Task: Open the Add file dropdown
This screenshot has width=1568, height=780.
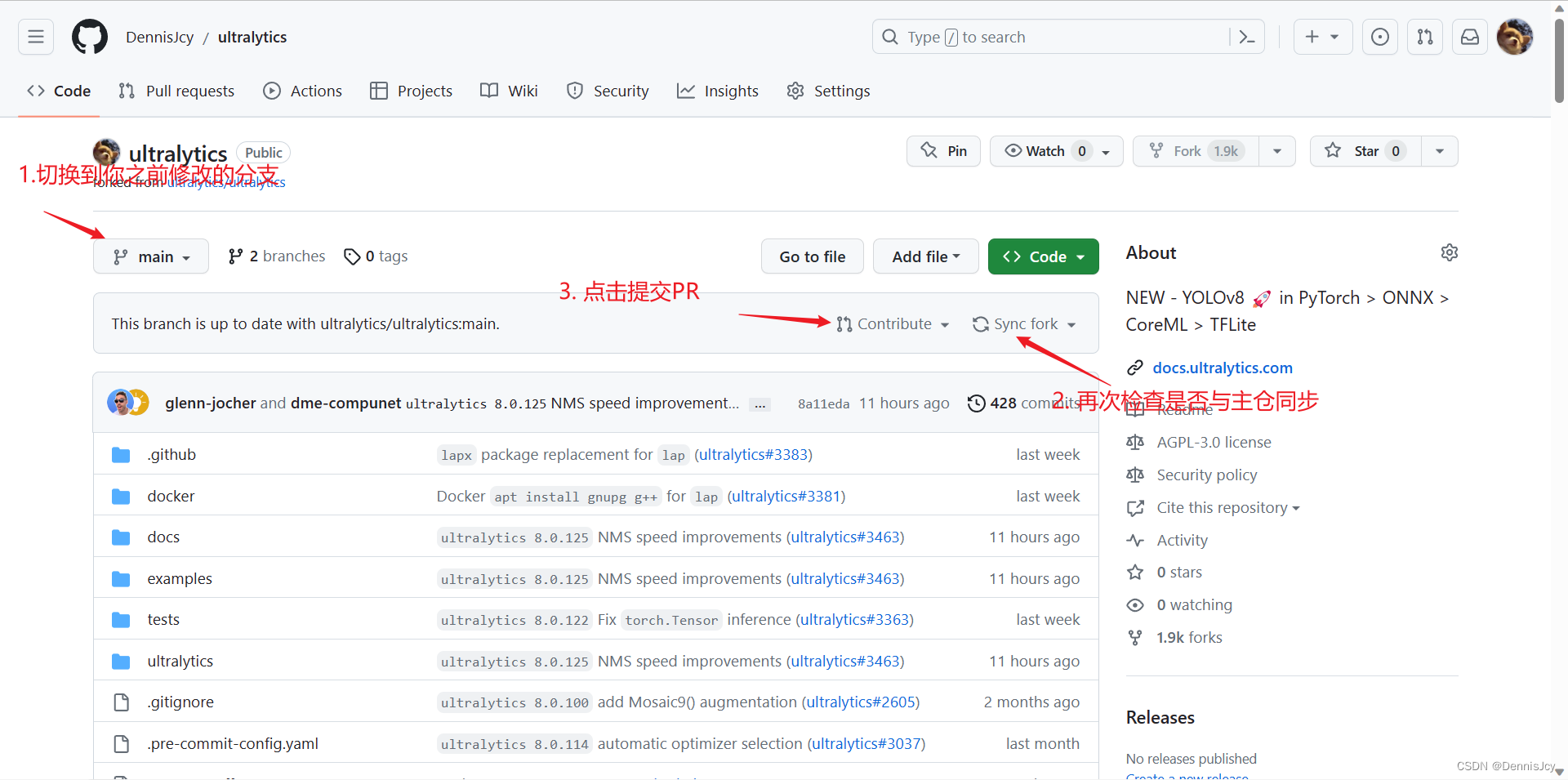Action: [926, 256]
